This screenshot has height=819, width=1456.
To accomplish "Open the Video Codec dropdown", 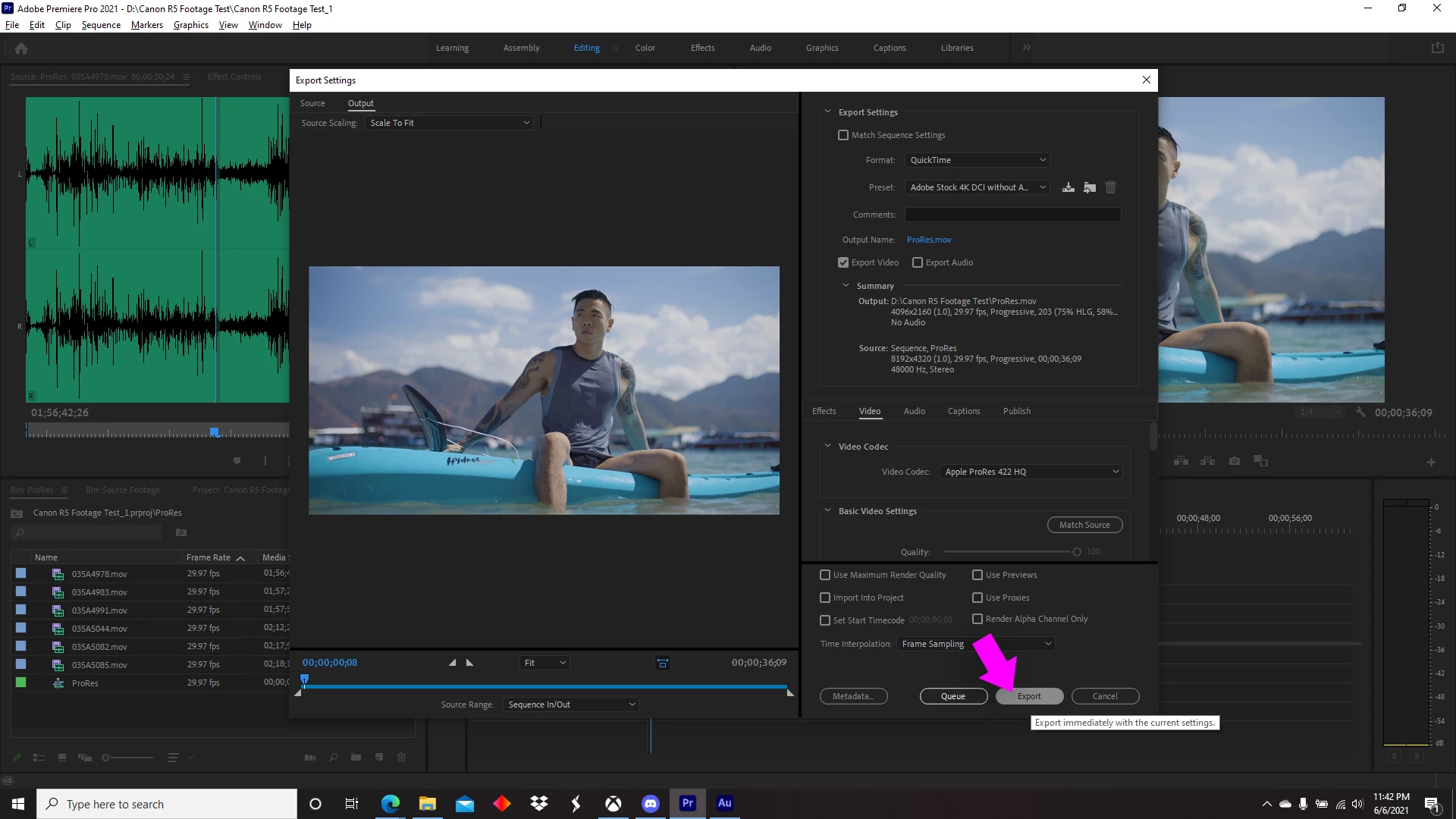I will pos(1031,472).
